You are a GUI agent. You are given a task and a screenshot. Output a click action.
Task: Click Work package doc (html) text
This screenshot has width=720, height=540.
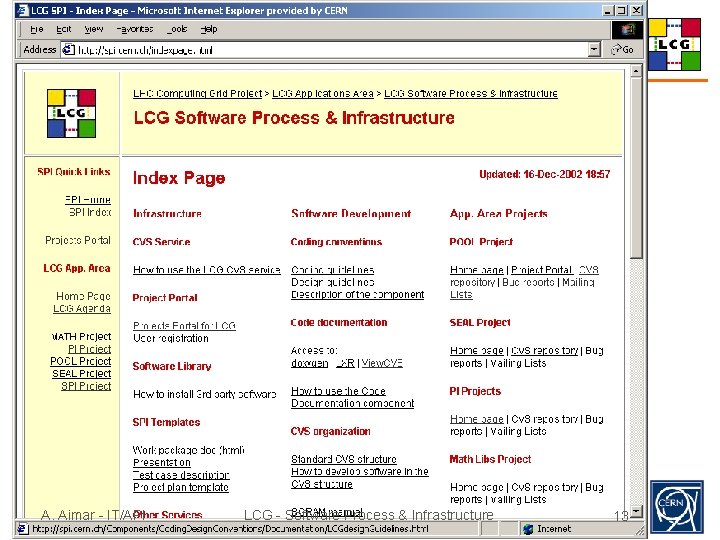[x=189, y=450]
